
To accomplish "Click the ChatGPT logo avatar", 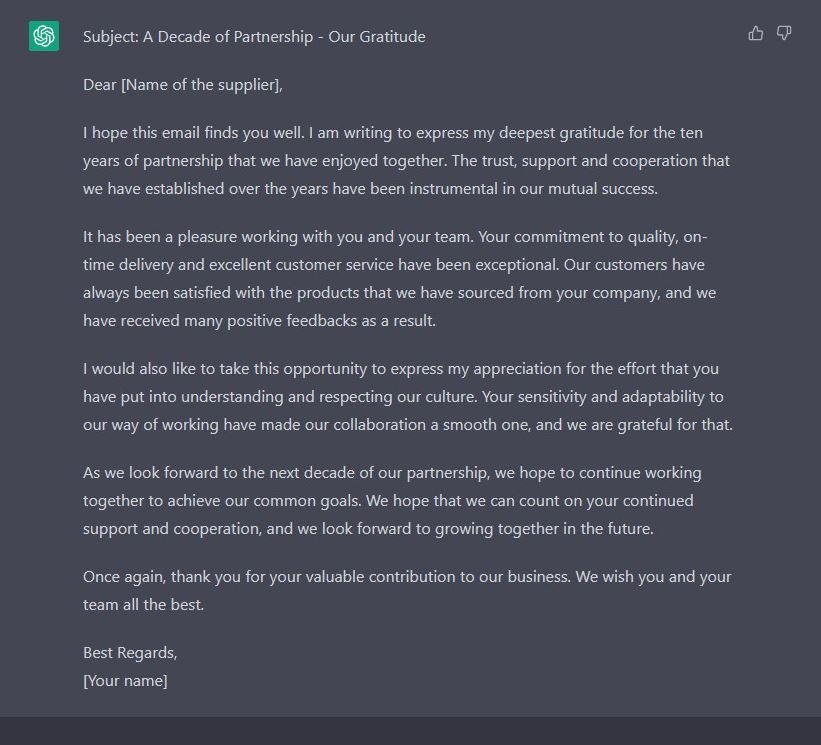I will click(x=44, y=36).
